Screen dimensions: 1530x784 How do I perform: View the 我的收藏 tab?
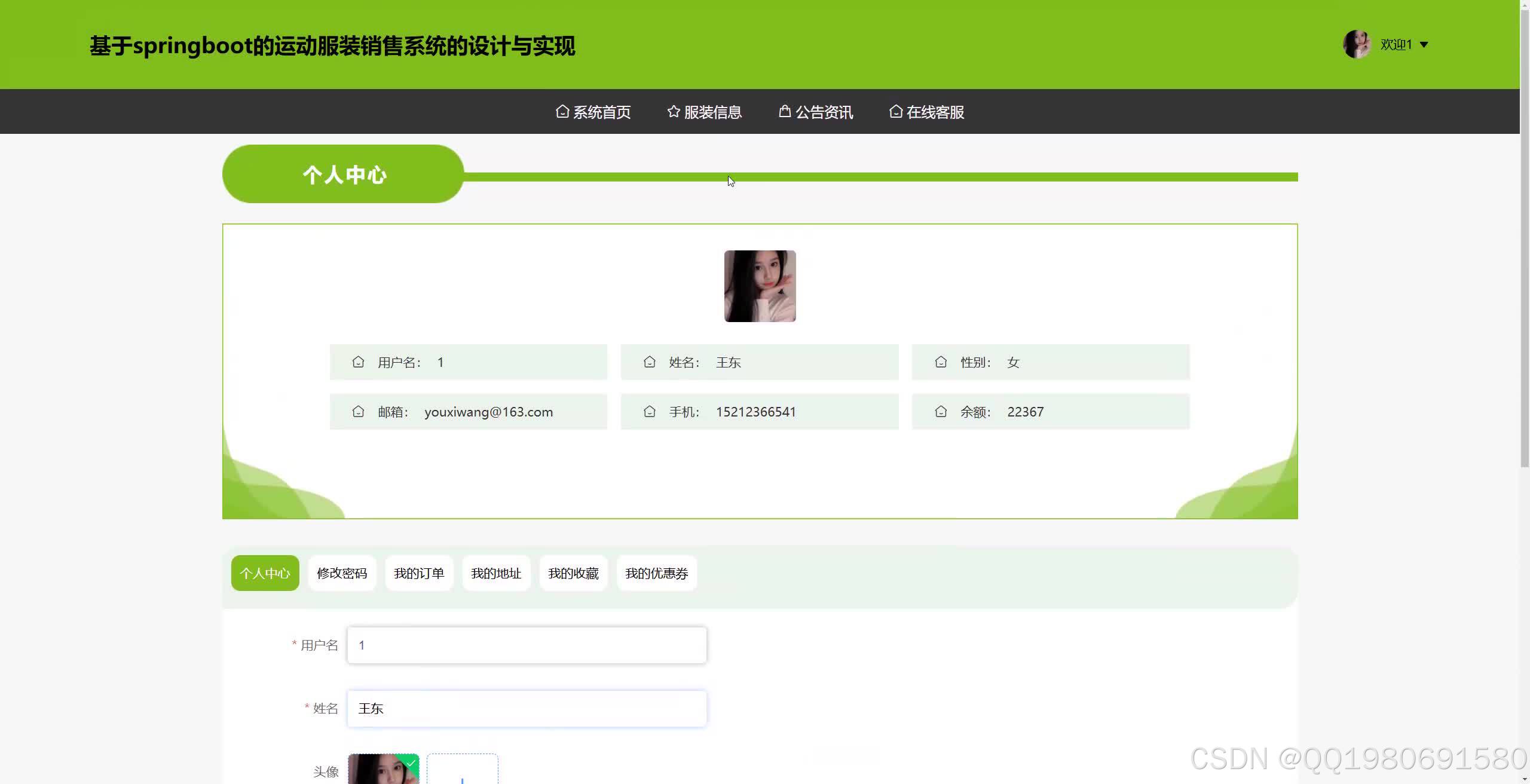(x=573, y=573)
